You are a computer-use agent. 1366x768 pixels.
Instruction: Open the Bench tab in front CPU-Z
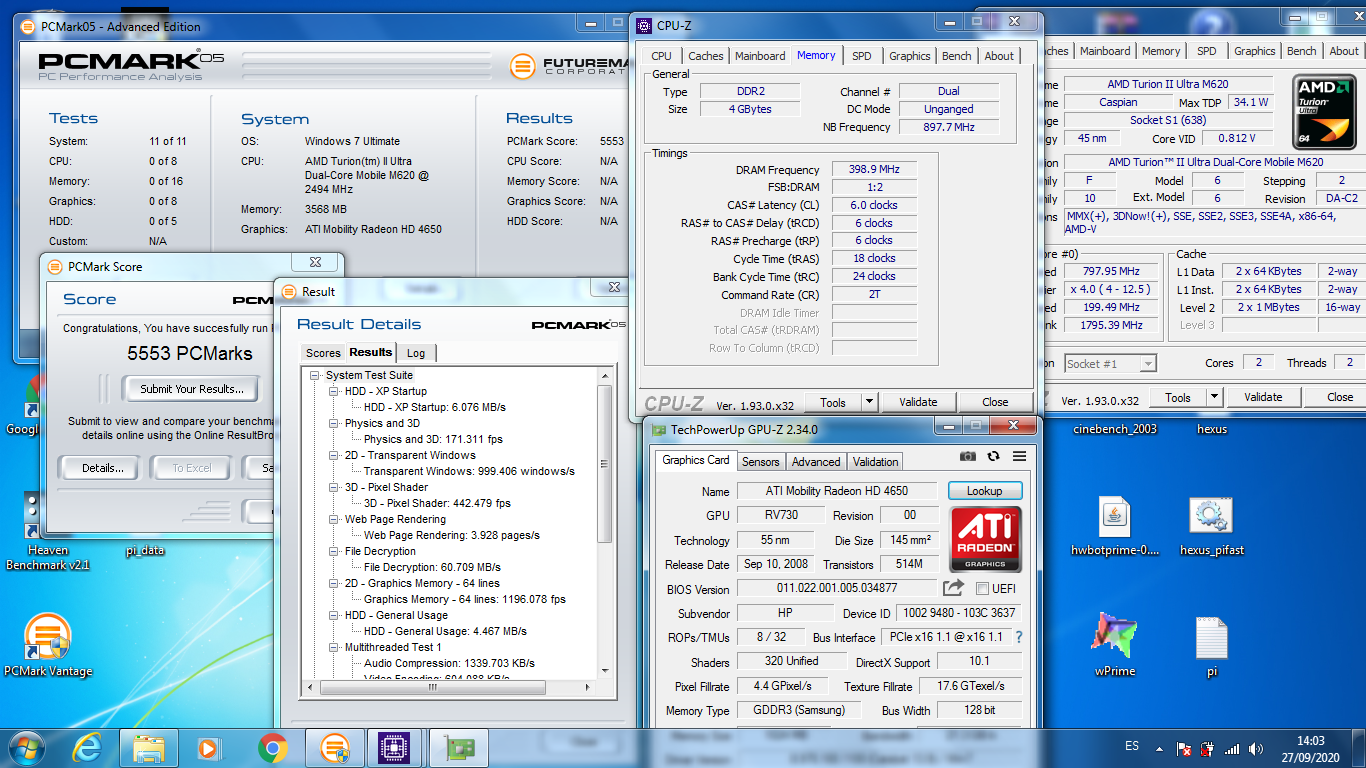point(956,56)
